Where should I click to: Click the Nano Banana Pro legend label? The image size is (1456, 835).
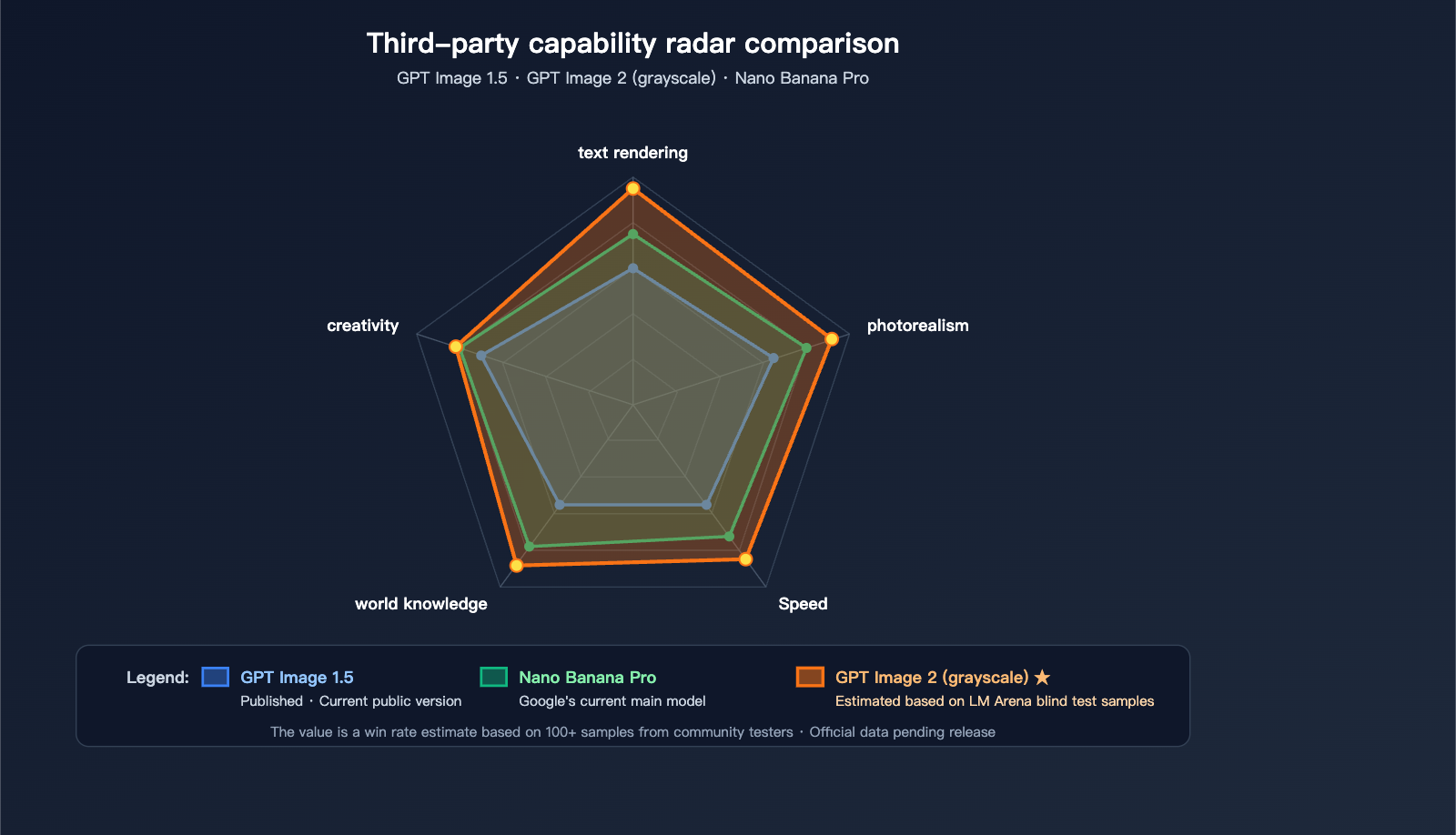(x=587, y=678)
